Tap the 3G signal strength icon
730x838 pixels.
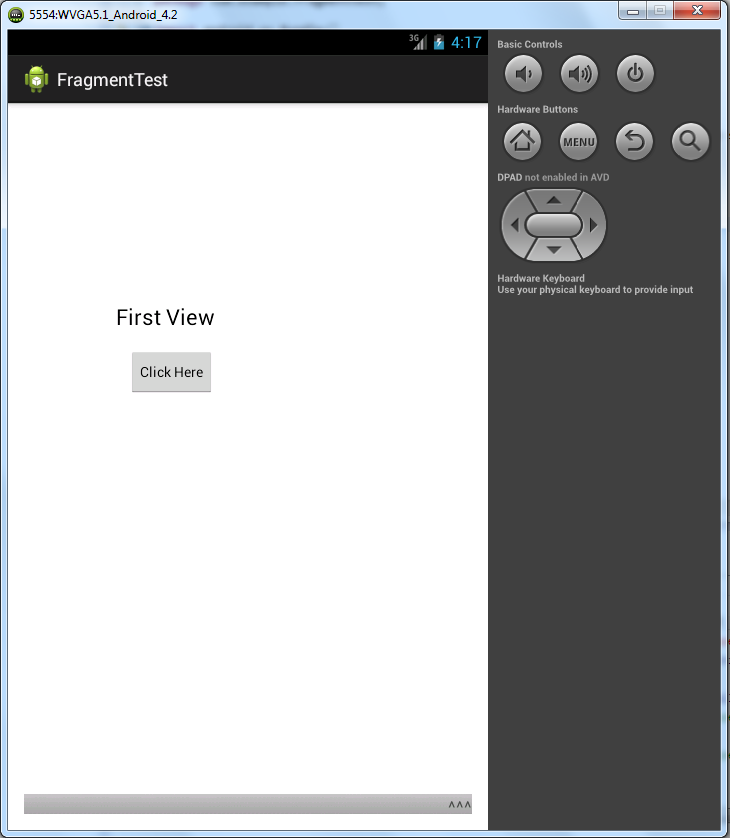418,42
